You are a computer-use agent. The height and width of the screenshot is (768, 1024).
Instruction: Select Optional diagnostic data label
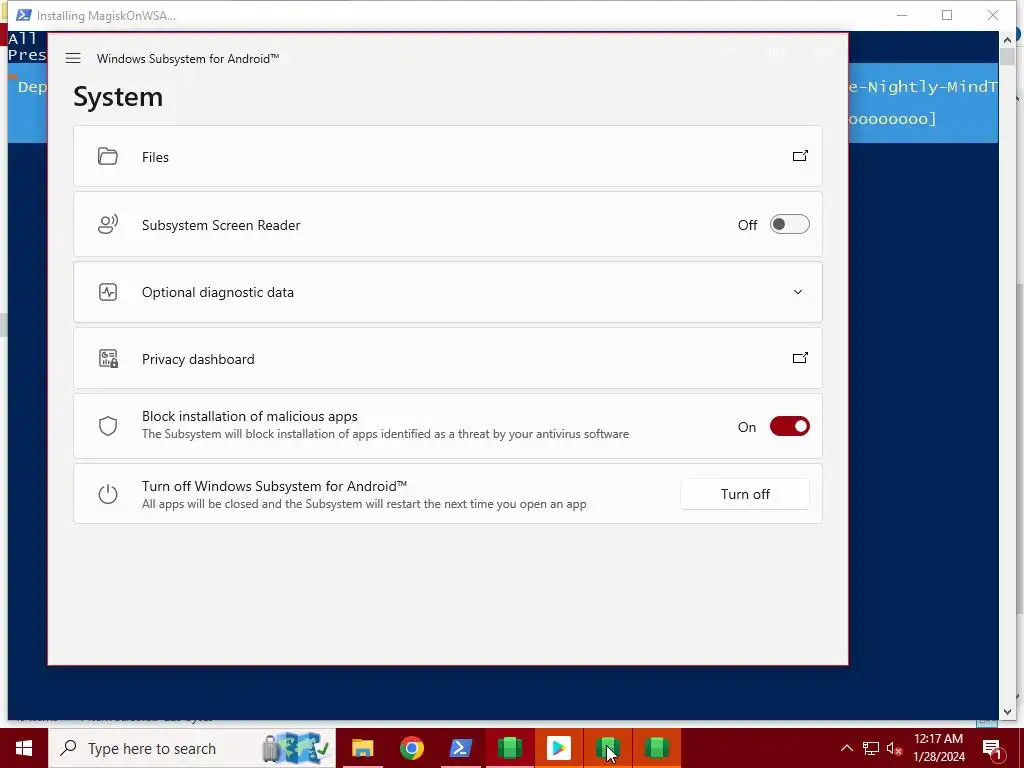point(217,293)
